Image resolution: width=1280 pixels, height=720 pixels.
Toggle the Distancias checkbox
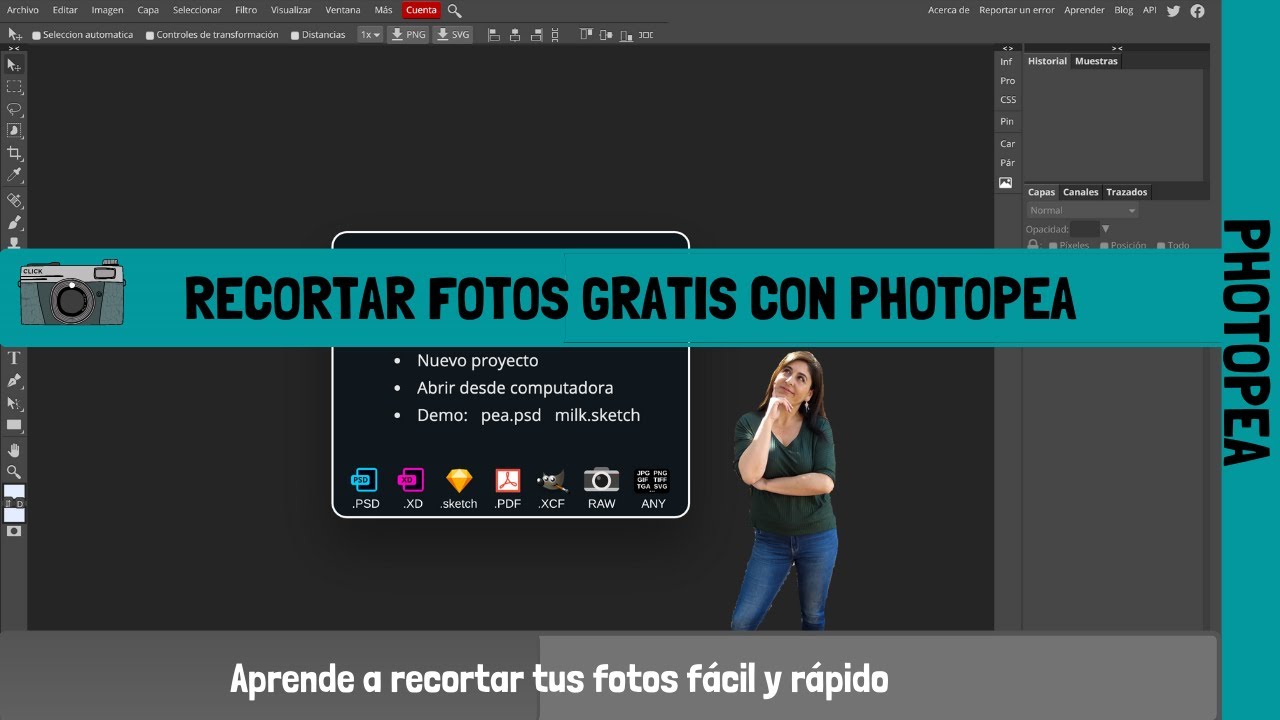[x=295, y=35]
